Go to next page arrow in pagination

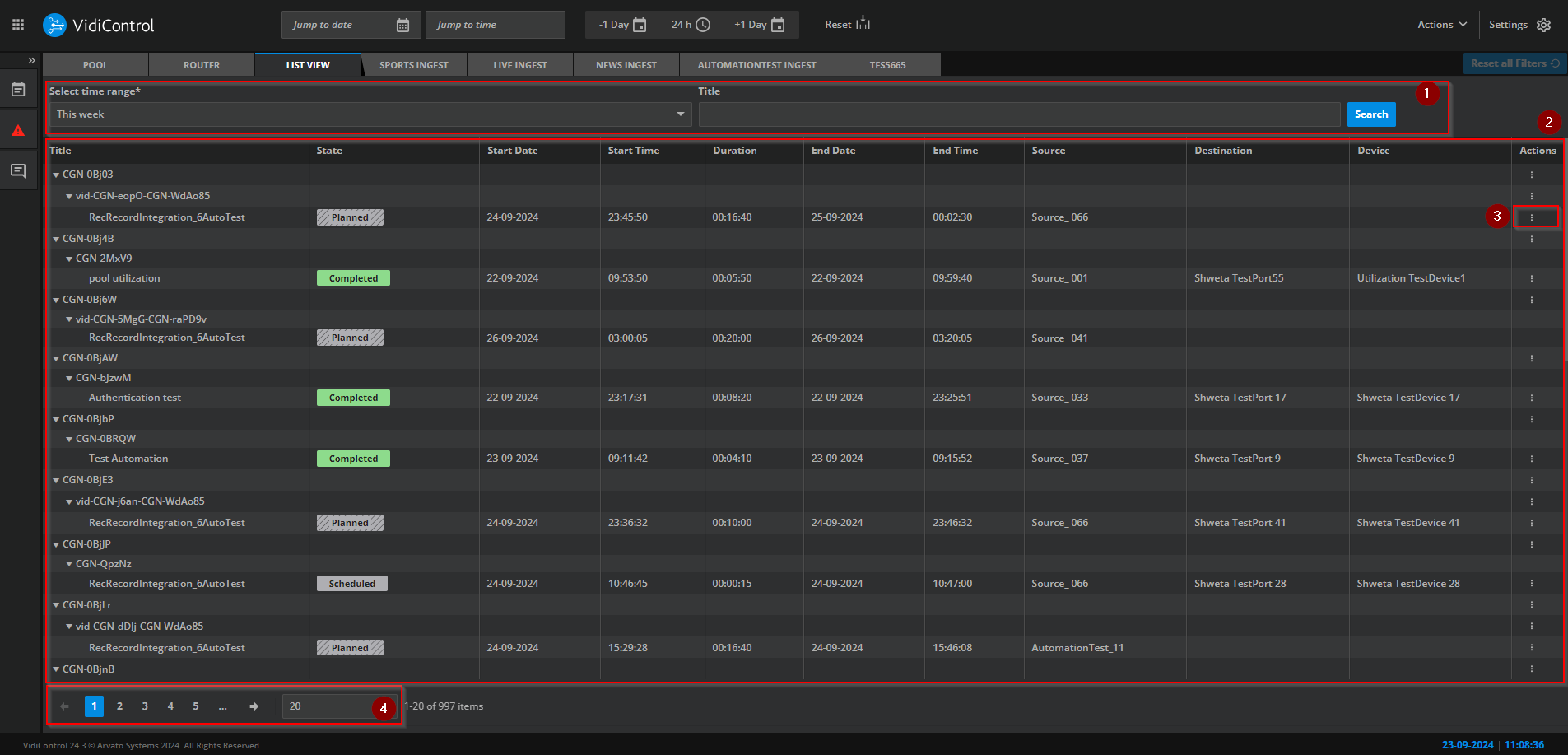254,706
